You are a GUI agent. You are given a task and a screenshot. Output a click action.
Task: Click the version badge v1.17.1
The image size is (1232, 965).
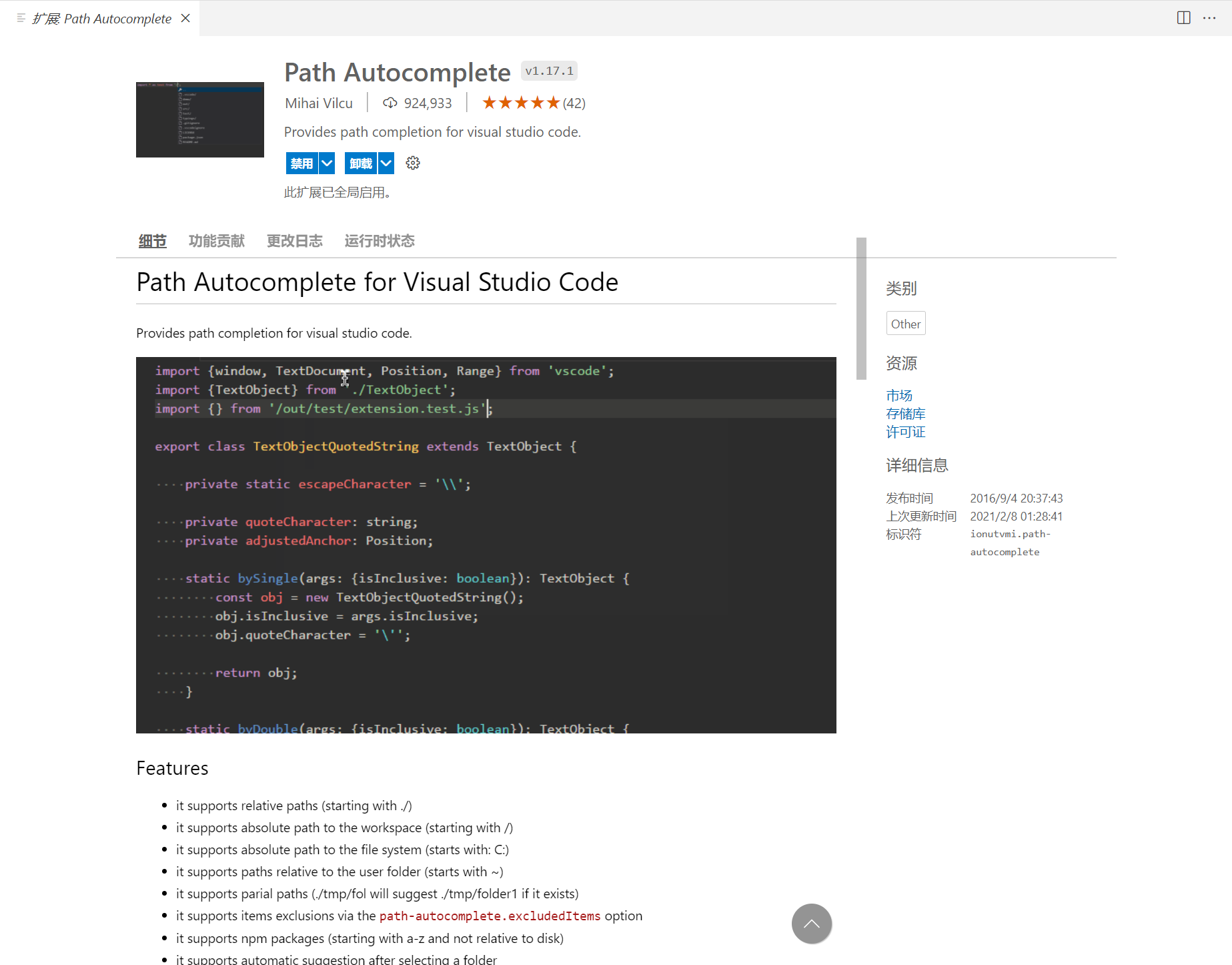click(549, 71)
